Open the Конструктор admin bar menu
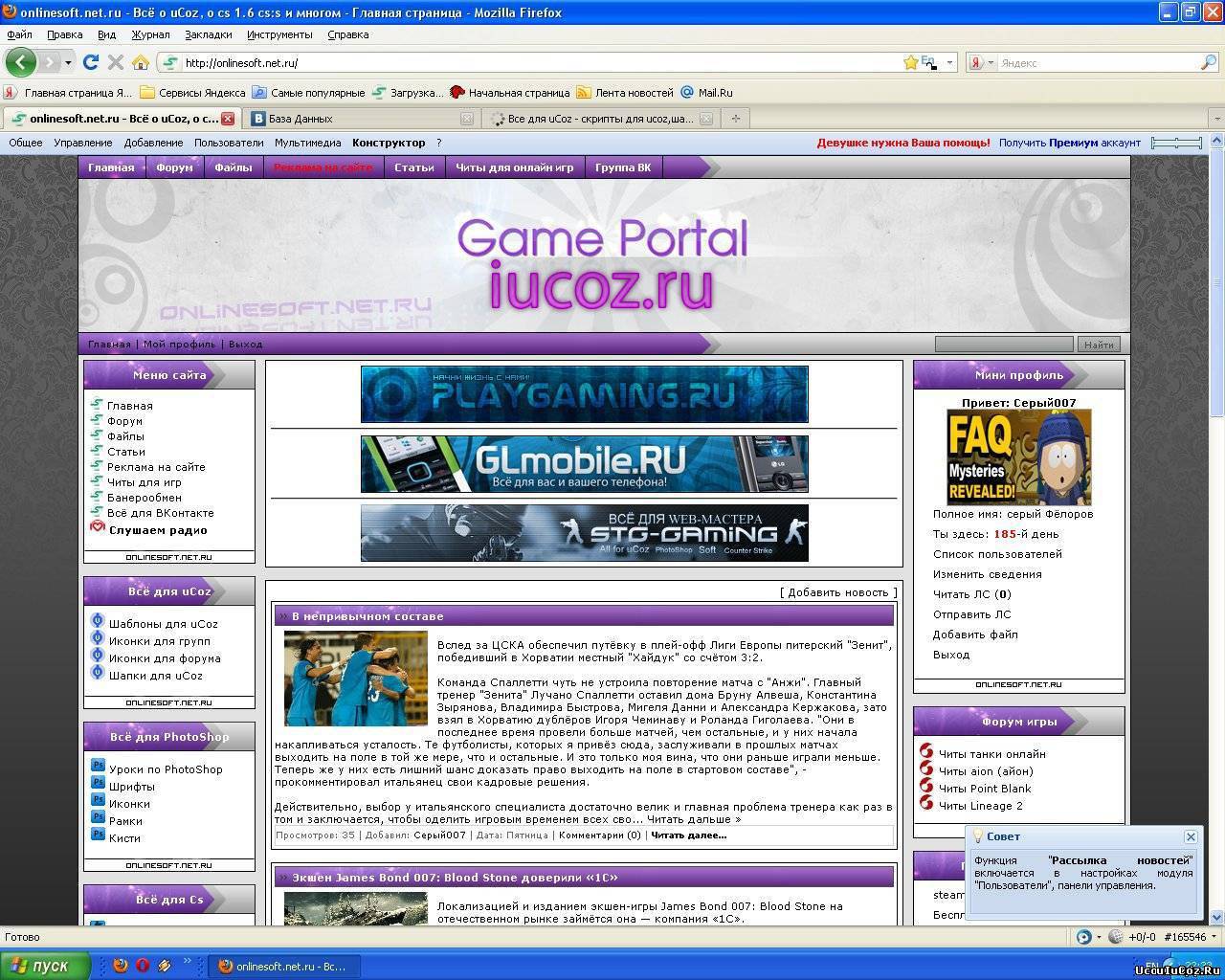The width and height of the screenshot is (1225, 980). [389, 143]
